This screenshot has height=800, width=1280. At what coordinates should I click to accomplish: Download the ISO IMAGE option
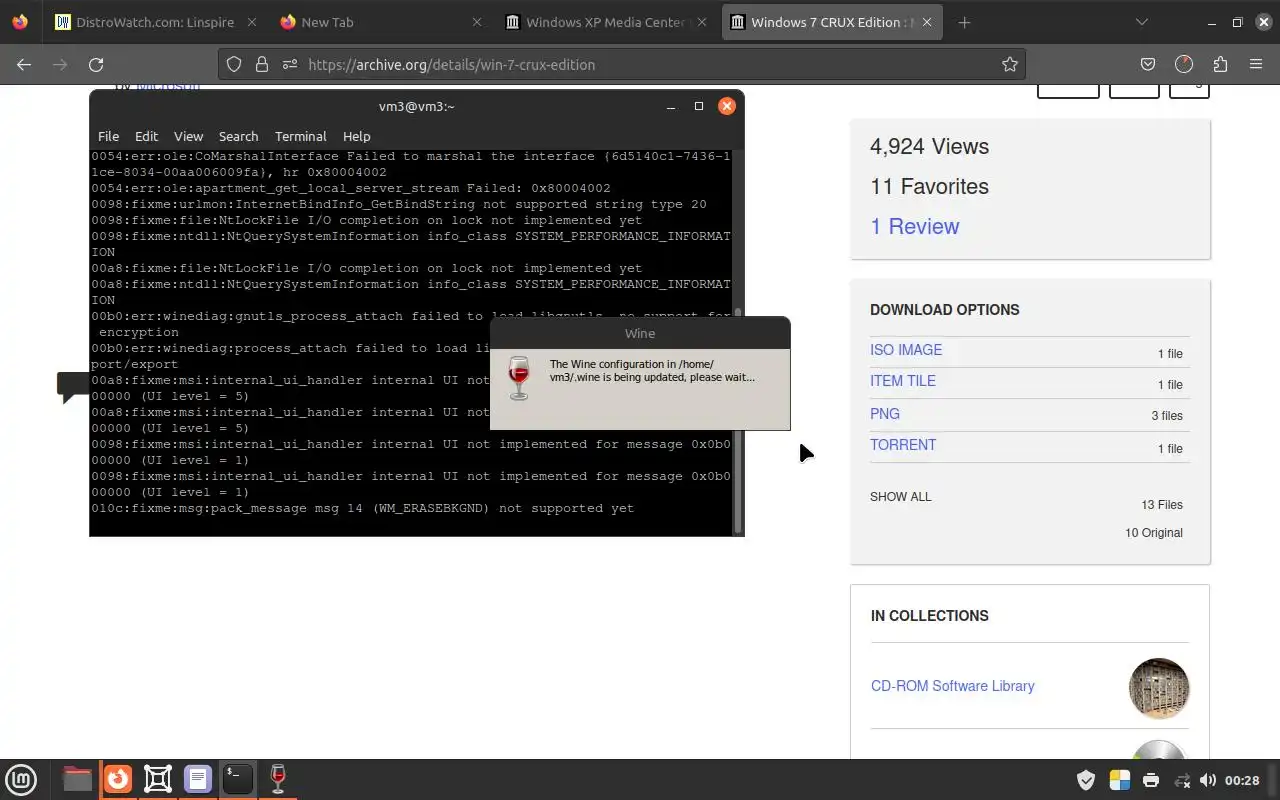pos(906,350)
